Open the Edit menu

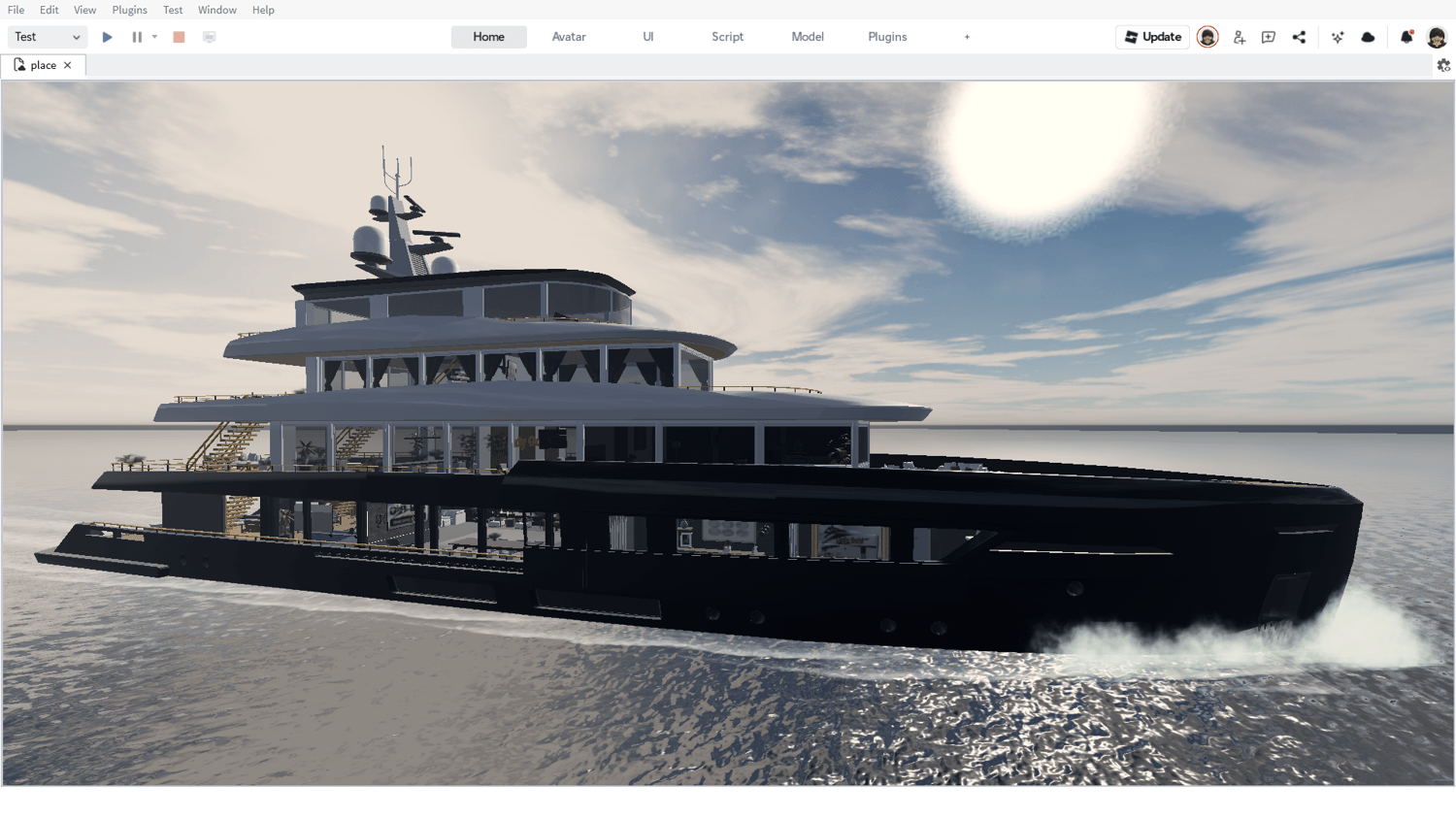pyautogui.click(x=50, y=10)
